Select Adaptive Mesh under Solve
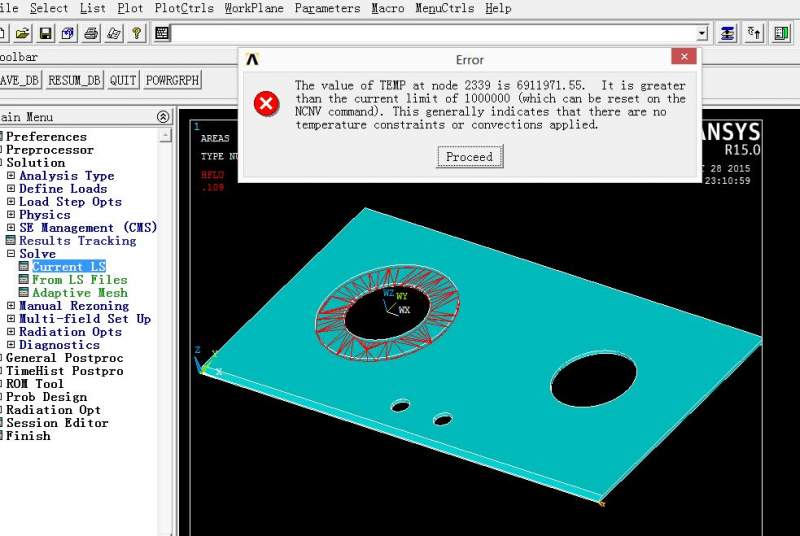The image size is (800, 536). 80,292
